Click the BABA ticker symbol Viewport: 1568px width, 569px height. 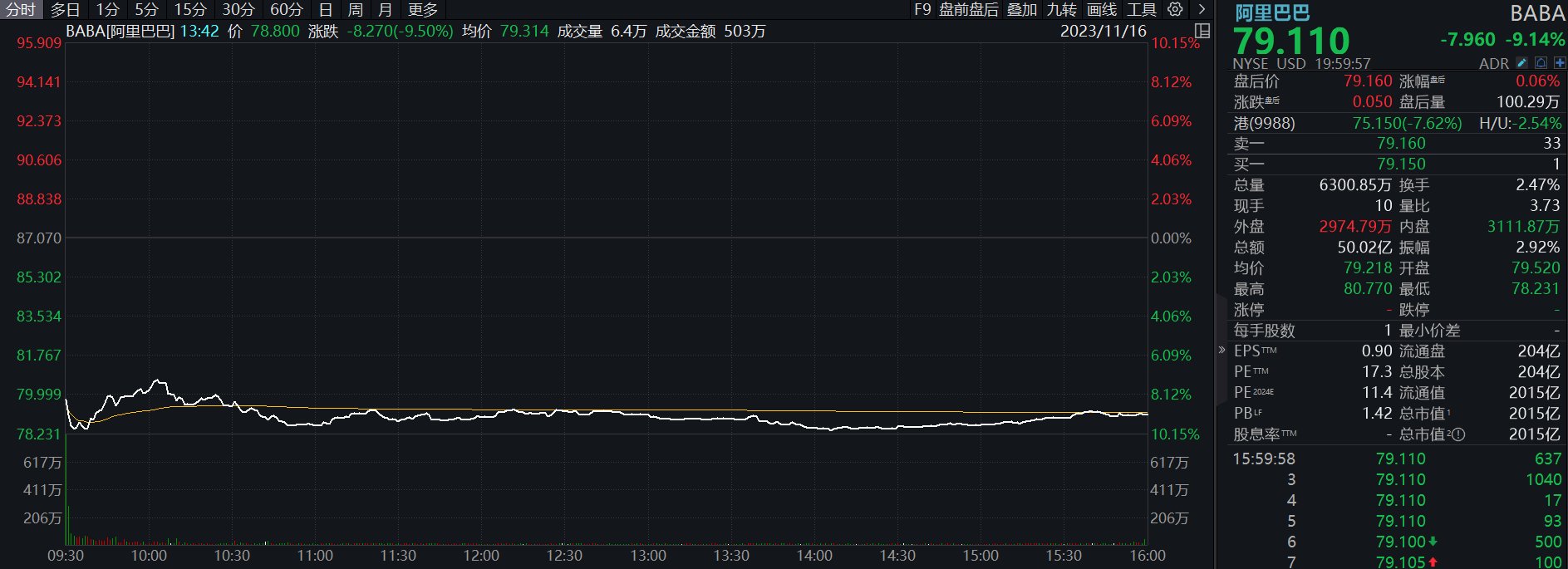click(x=1538, y=13)
